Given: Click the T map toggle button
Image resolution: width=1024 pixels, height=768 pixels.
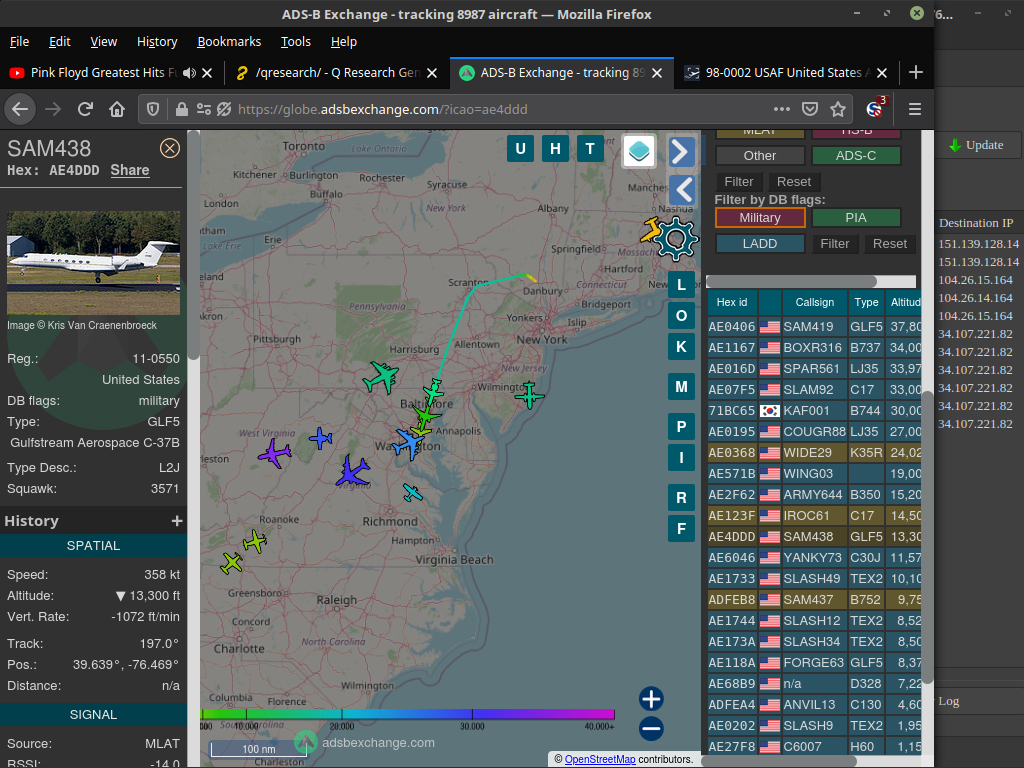Looking at the screenshot, I should [x=590, y=148].
